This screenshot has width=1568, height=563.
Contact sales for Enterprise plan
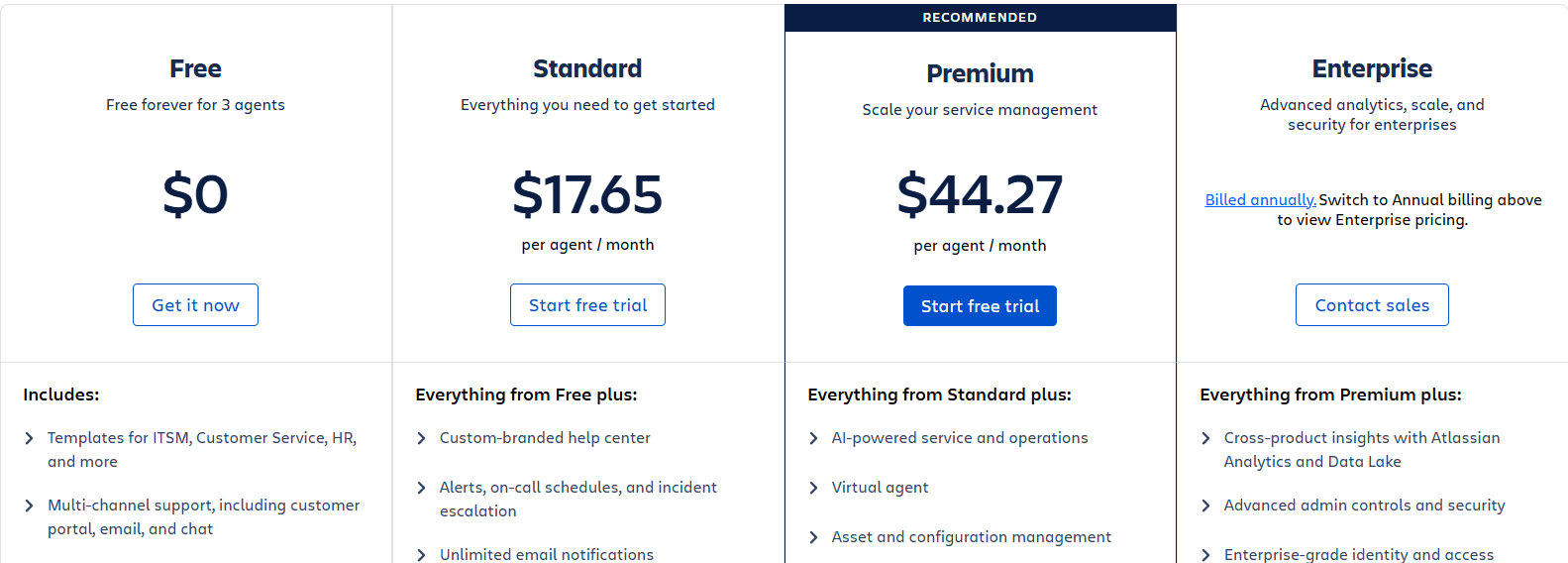pos(1372,305)
